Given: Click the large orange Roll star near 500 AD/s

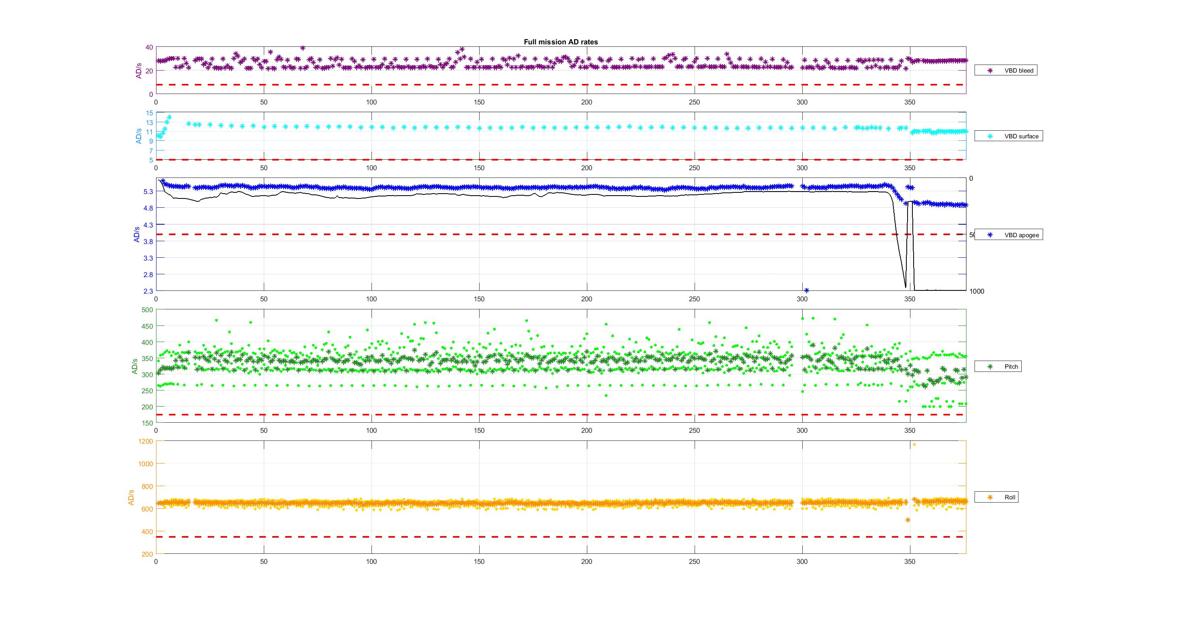Looking at the screenshot, I should pos(907,520).
